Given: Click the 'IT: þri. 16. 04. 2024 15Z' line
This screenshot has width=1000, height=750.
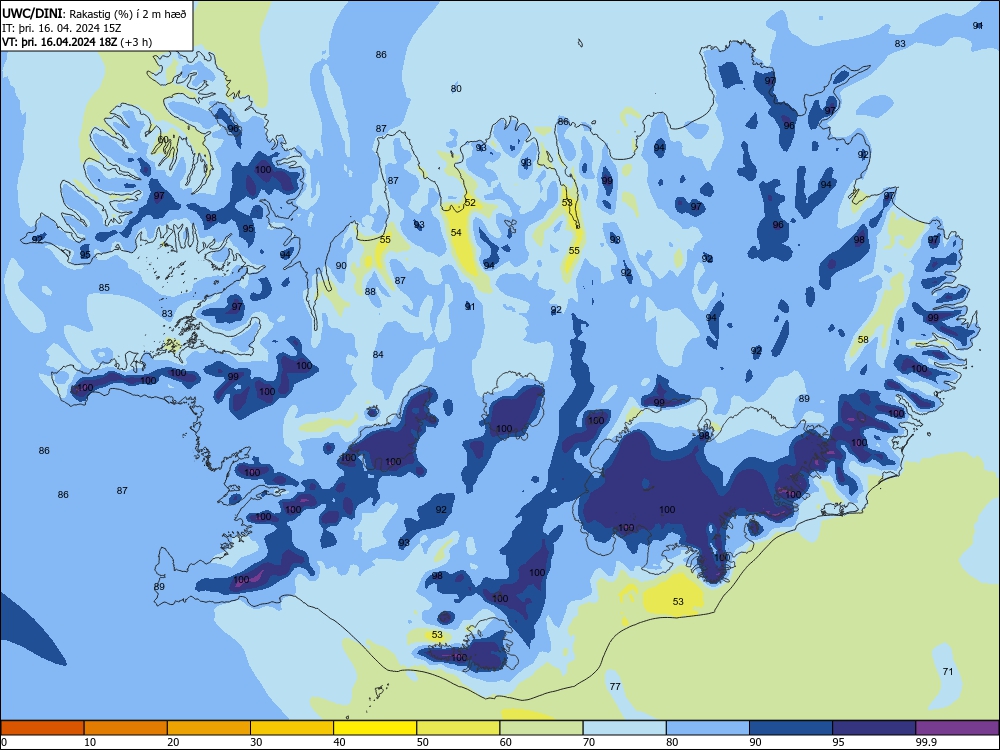Looking at the screenshot, I should (62, 28).
